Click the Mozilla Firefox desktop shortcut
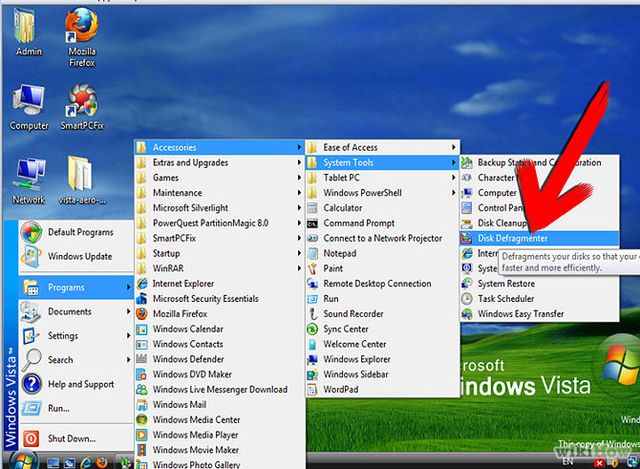 82,25
